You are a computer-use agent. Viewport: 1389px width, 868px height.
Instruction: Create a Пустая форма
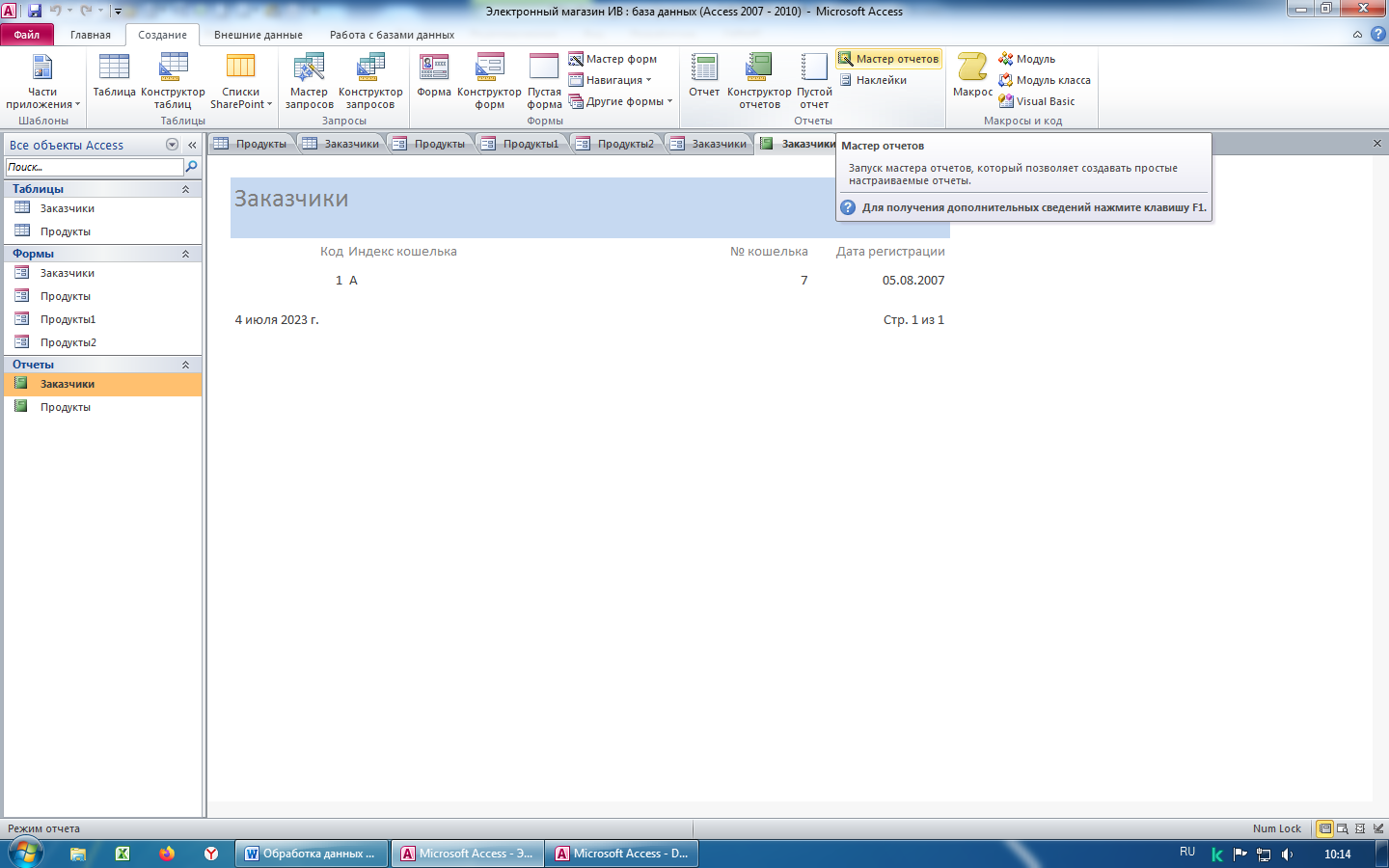pos(544,81)
